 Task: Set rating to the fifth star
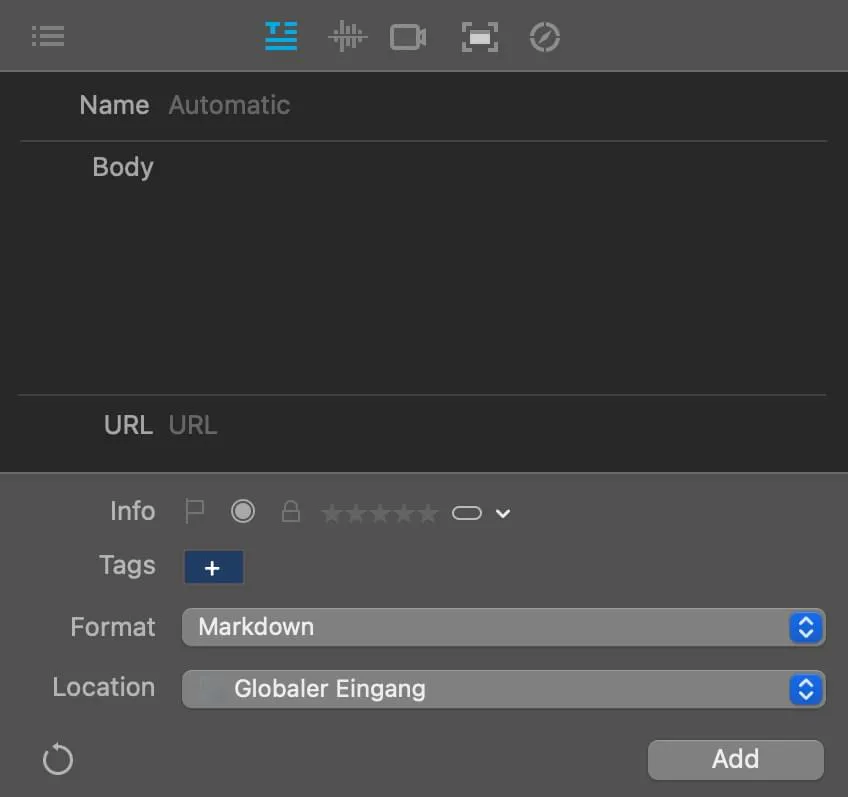coord(428,514)
